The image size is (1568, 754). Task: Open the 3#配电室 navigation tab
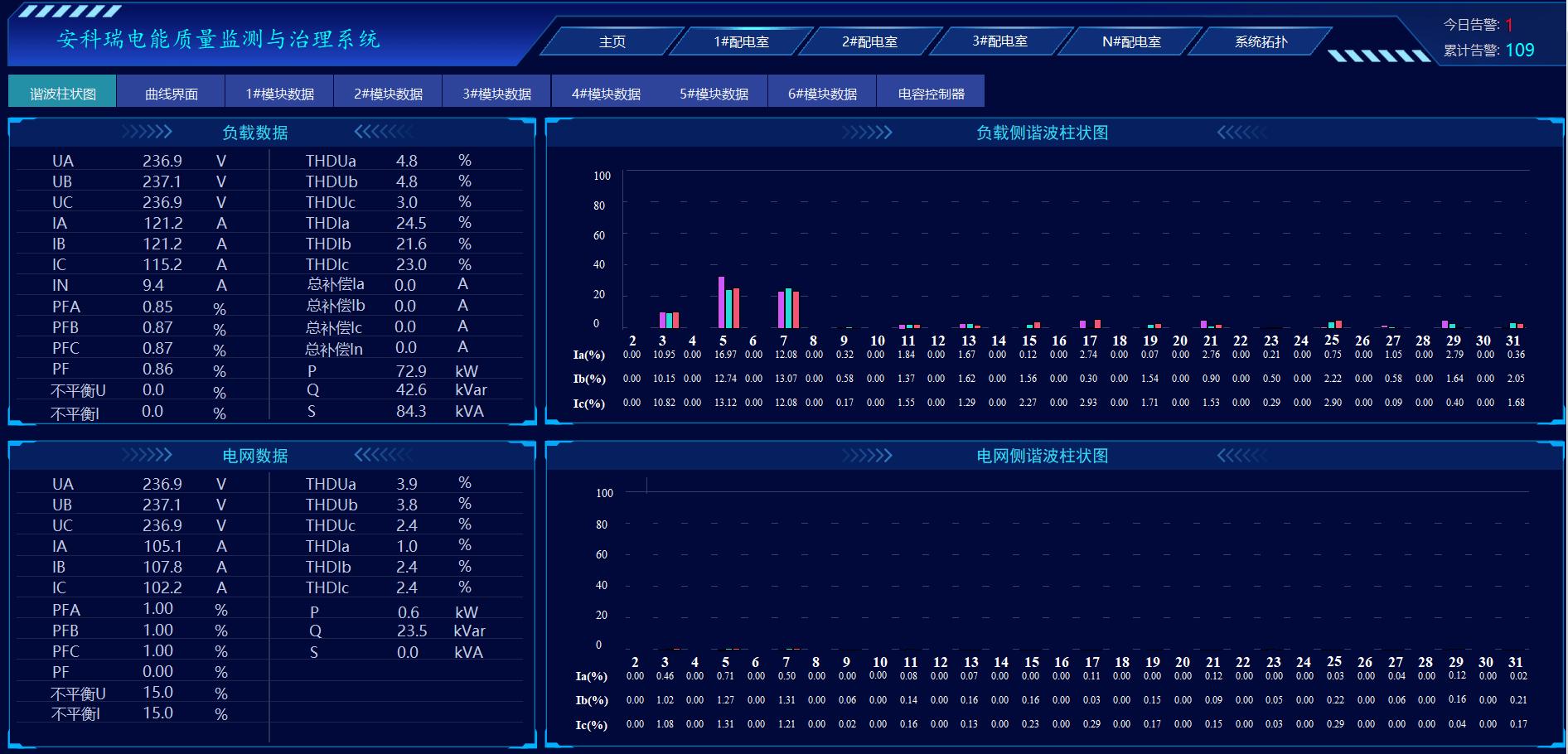[999, 41]
